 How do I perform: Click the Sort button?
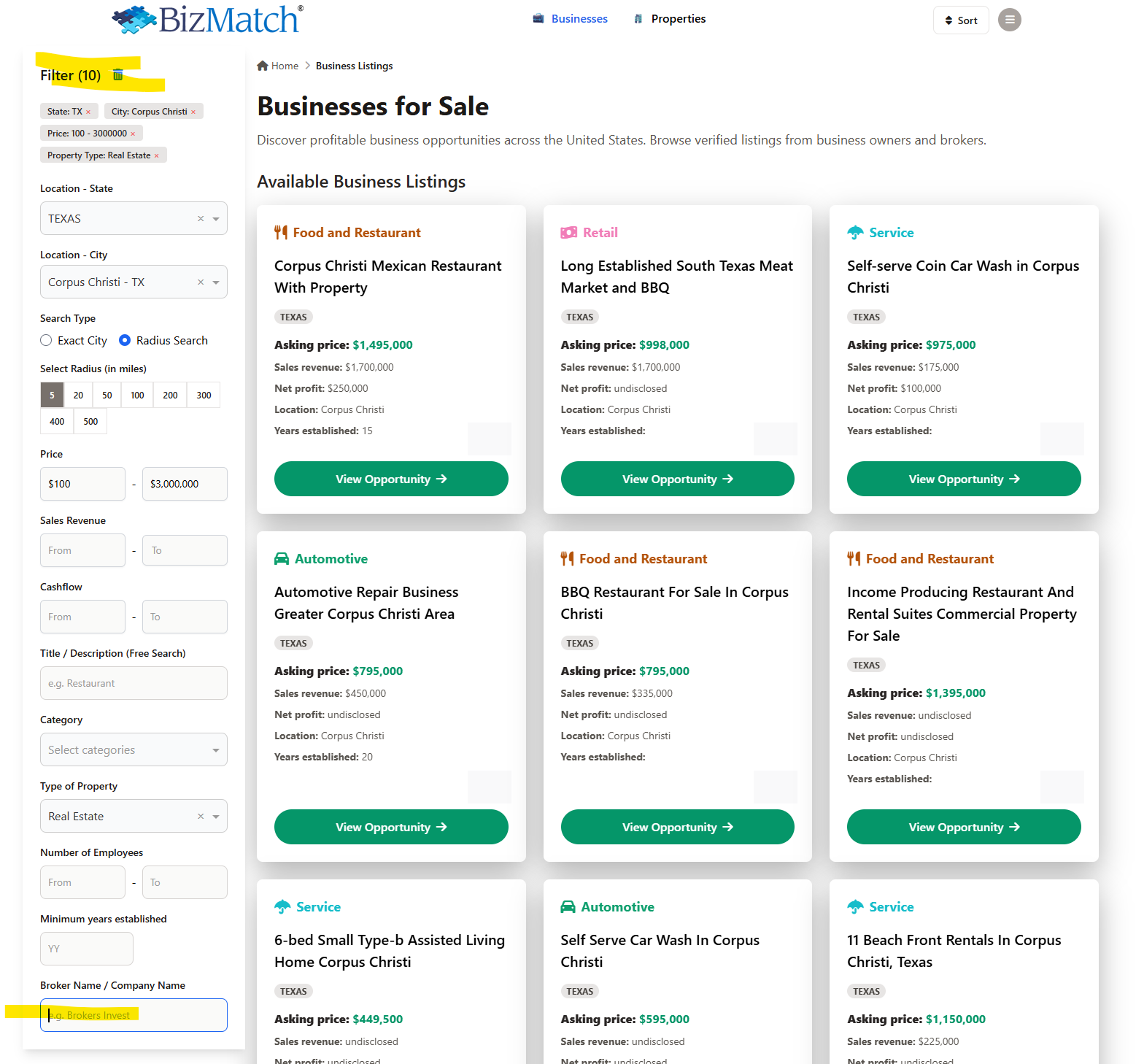(961, 20)
